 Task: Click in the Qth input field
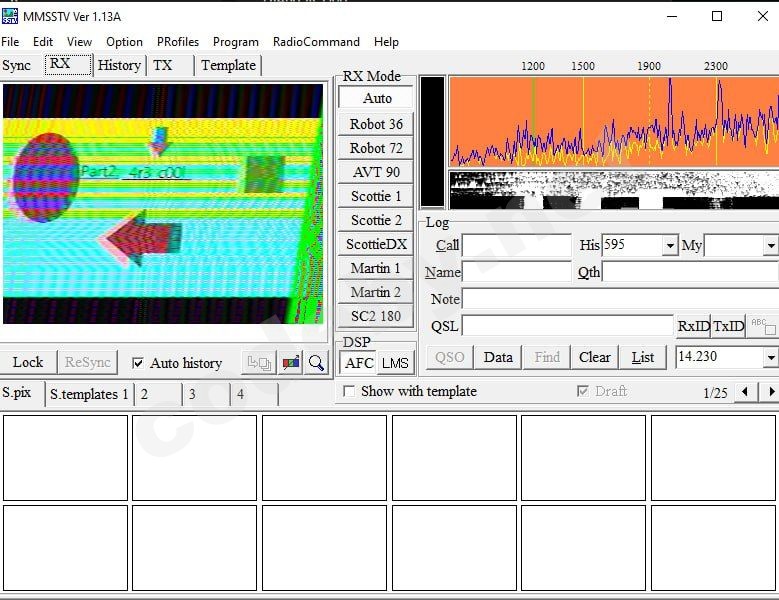[691, 272]
